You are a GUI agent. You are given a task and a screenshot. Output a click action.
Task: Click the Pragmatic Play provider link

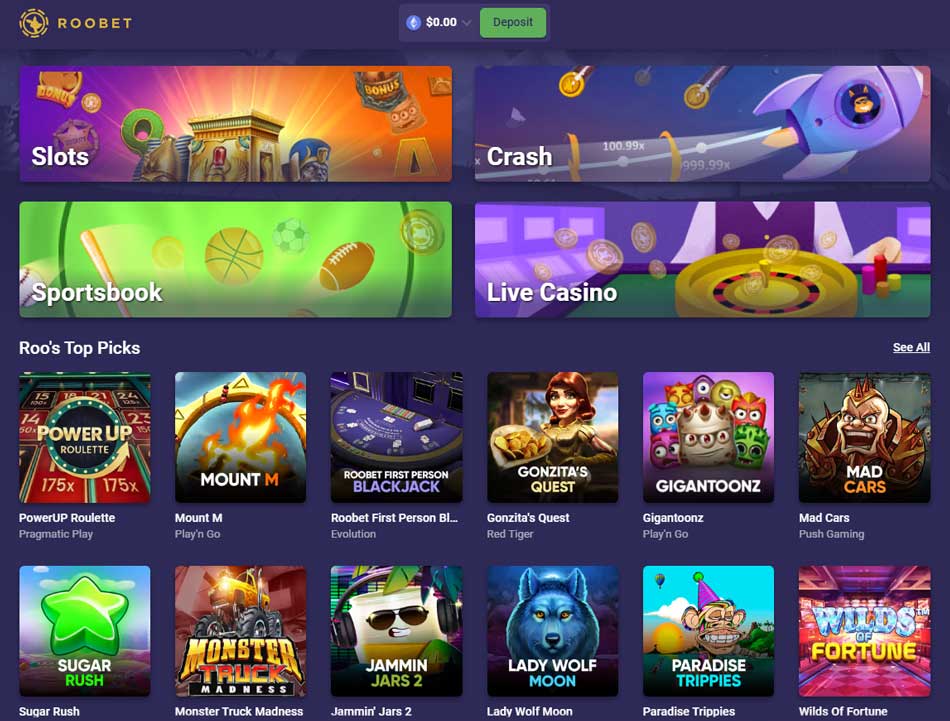[56, 534]
